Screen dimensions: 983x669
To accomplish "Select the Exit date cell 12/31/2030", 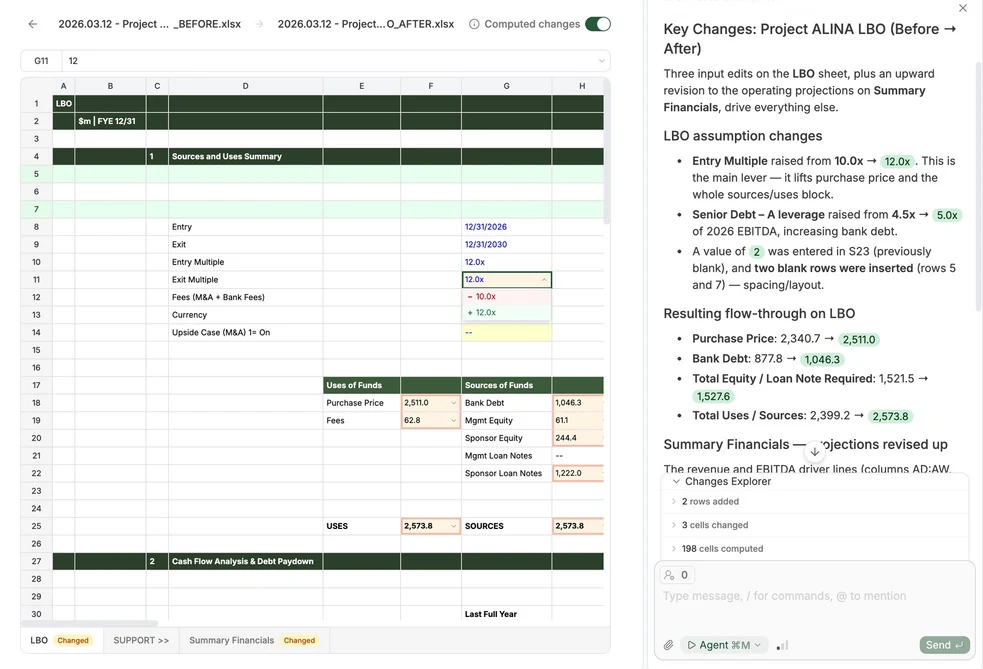I will tap(507, 245).
